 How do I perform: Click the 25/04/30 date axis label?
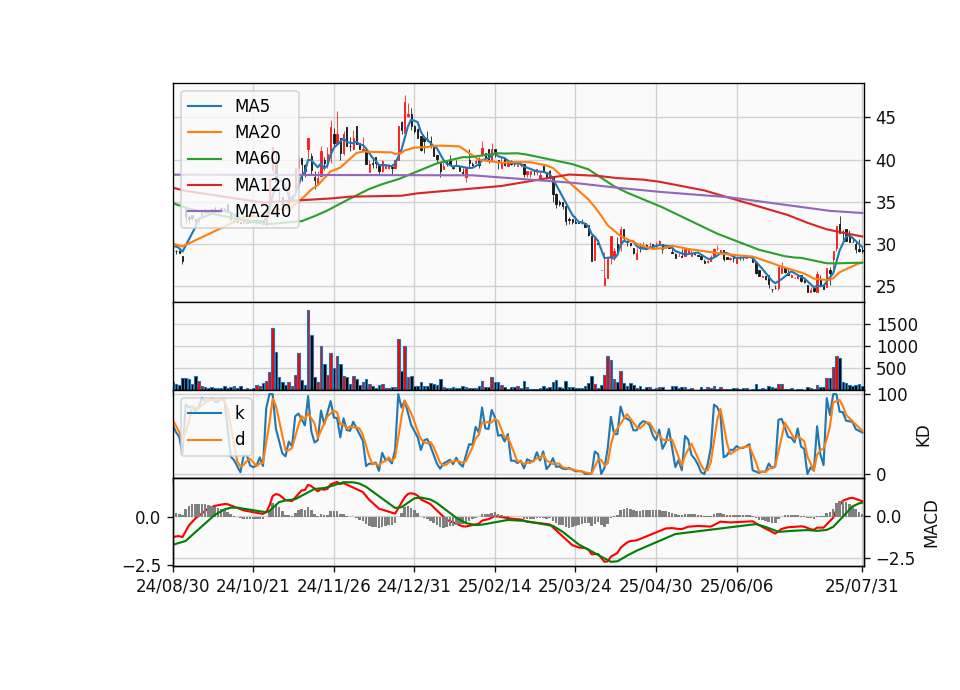(656, 586)
